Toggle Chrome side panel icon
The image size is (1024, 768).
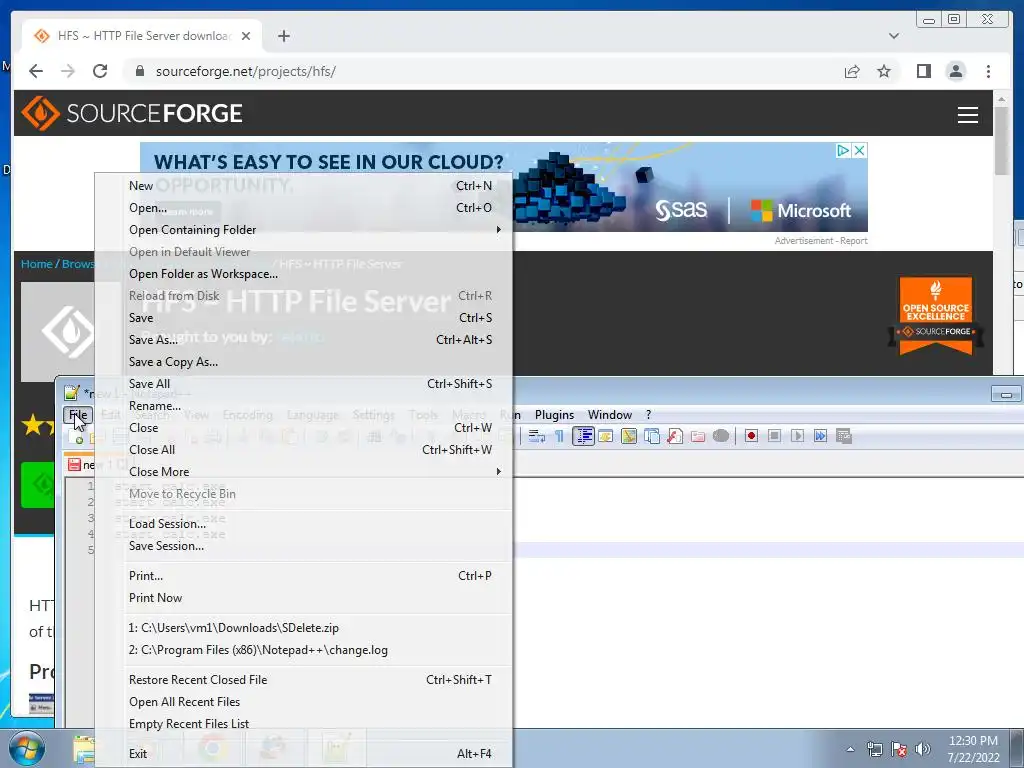pos(923,71)
